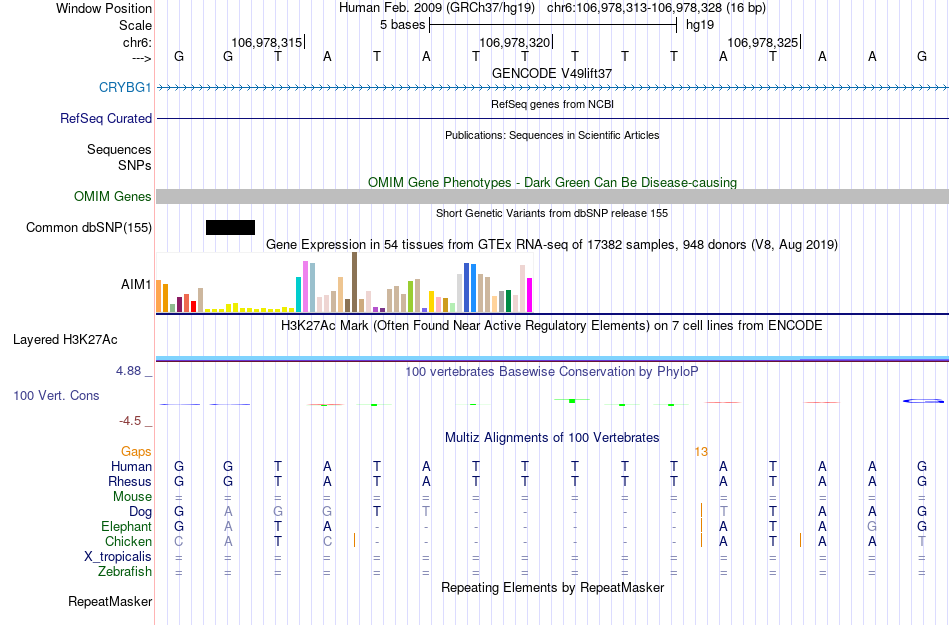The image size is (950, 625).
Task: Click the magenta bar ending the GTEx chart
Action: 530,295
